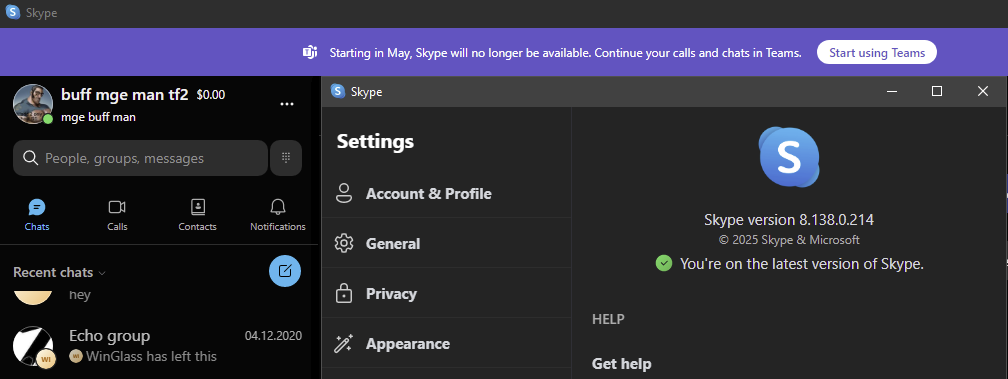Click the large Skype logo
This screenshot has height=379, width=1008.
pyautogui.click(x=789, y=157)
